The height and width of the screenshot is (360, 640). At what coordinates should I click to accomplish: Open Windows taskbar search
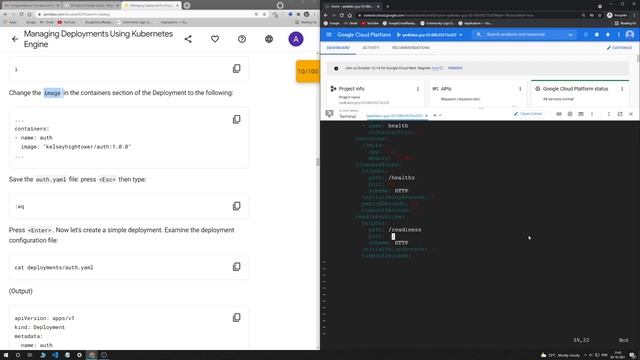tap(18, 355)
